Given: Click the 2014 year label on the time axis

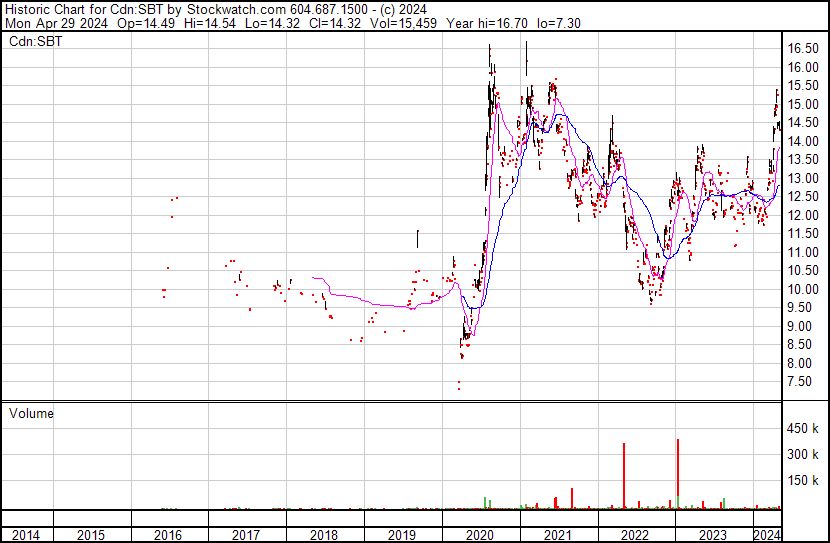Looking at the screenshot, I should (x=26, y=535).
